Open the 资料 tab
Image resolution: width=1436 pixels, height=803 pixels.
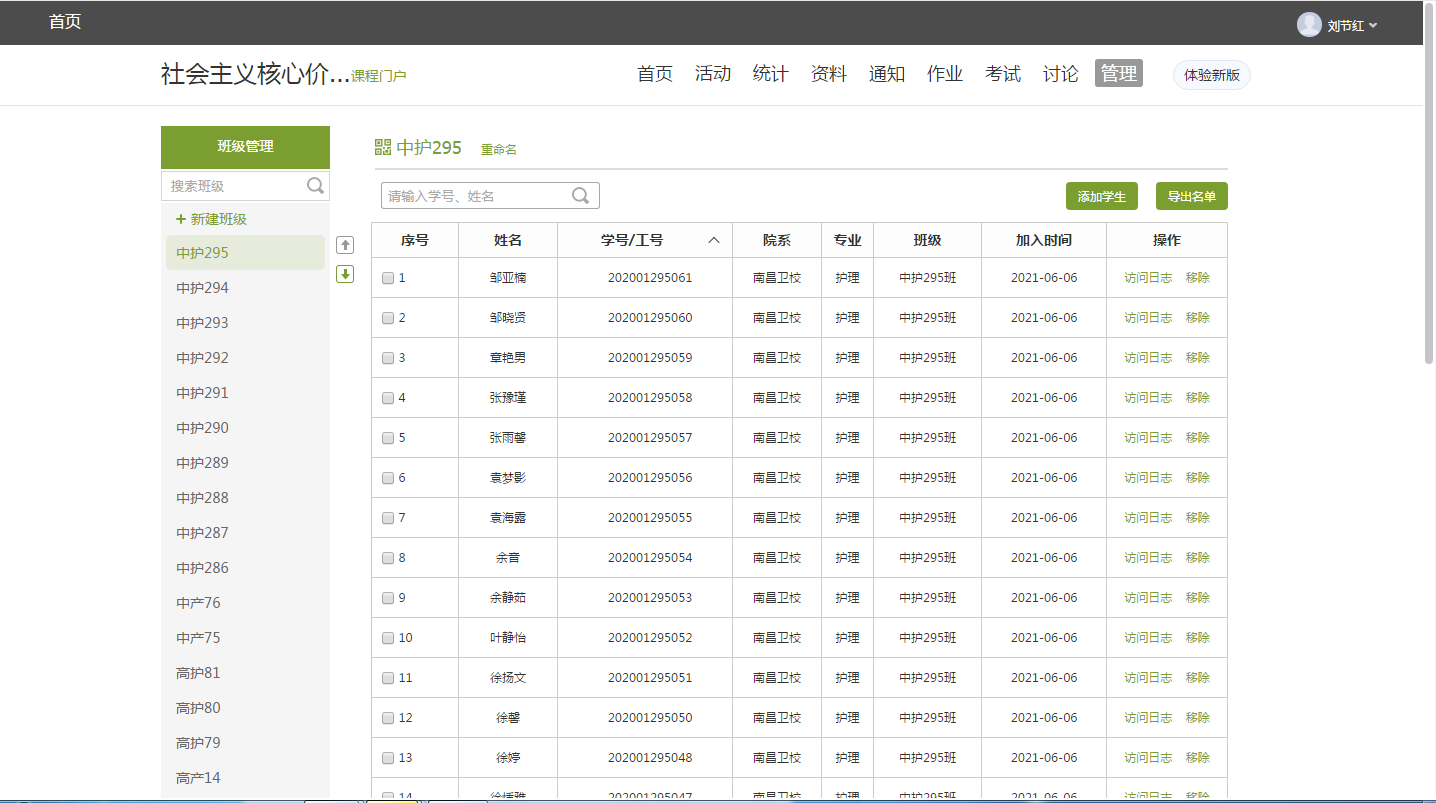[829, 74]
